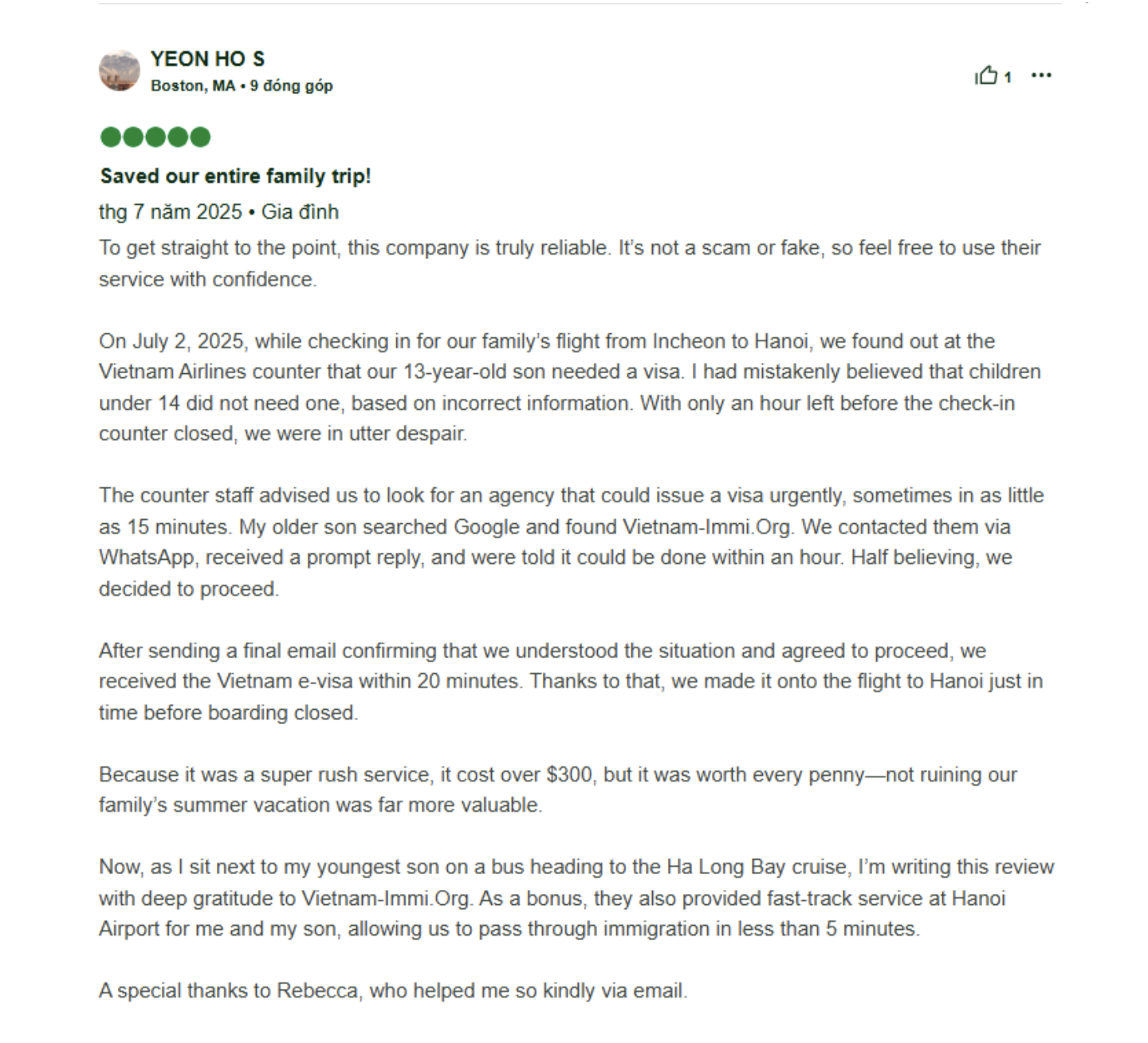Open the "Saved our entire family trip!" title

235,176
